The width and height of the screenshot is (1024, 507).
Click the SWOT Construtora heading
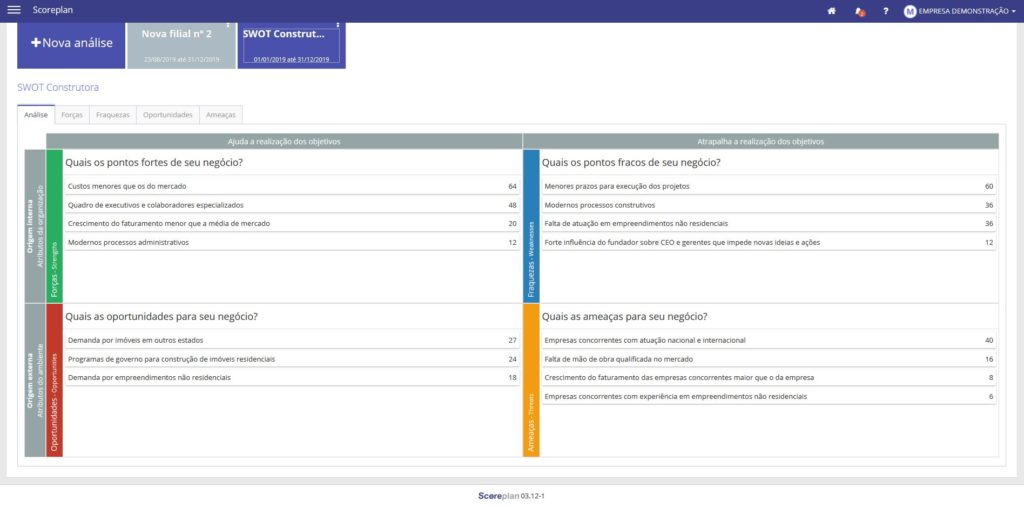coord(58,88)
